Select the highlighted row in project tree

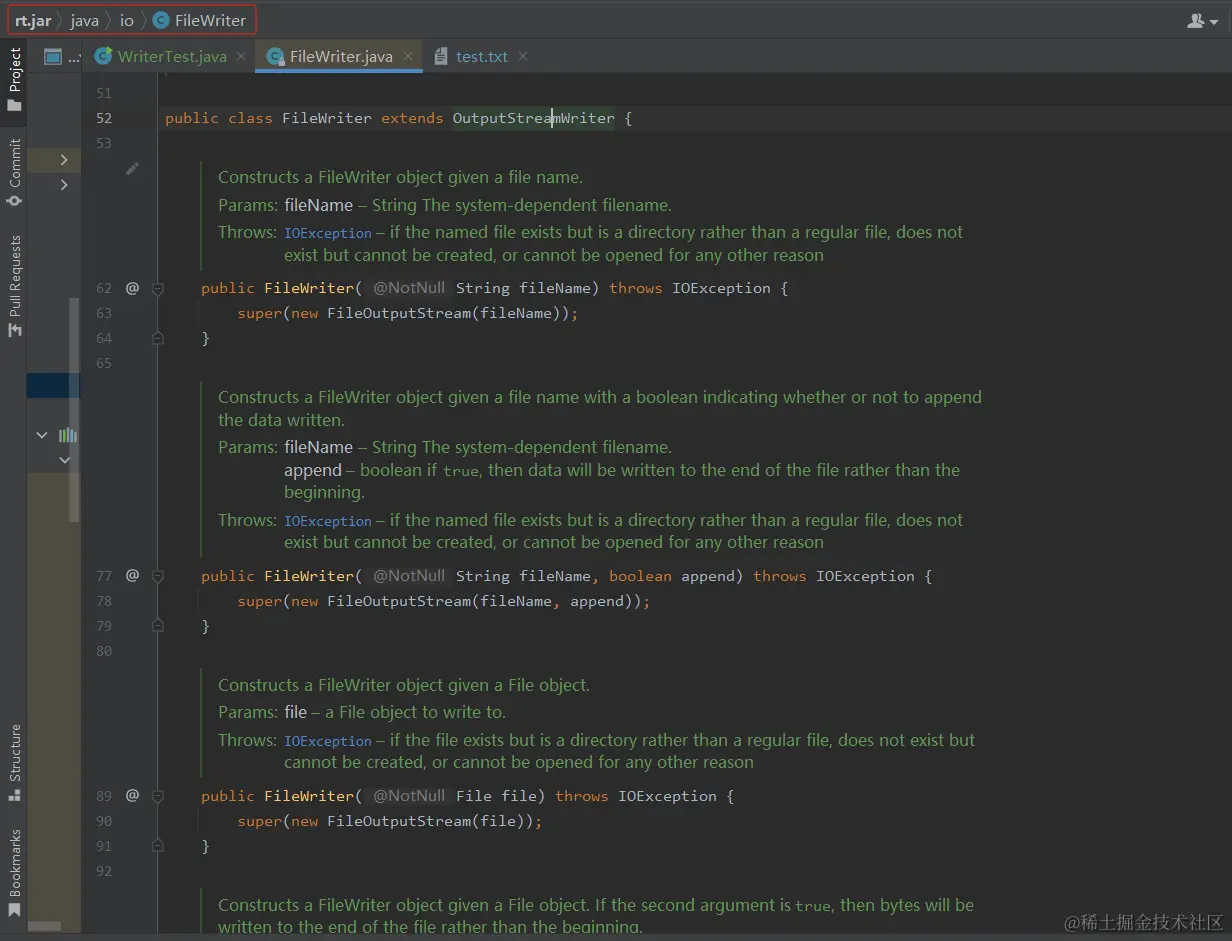pos(53,385)
